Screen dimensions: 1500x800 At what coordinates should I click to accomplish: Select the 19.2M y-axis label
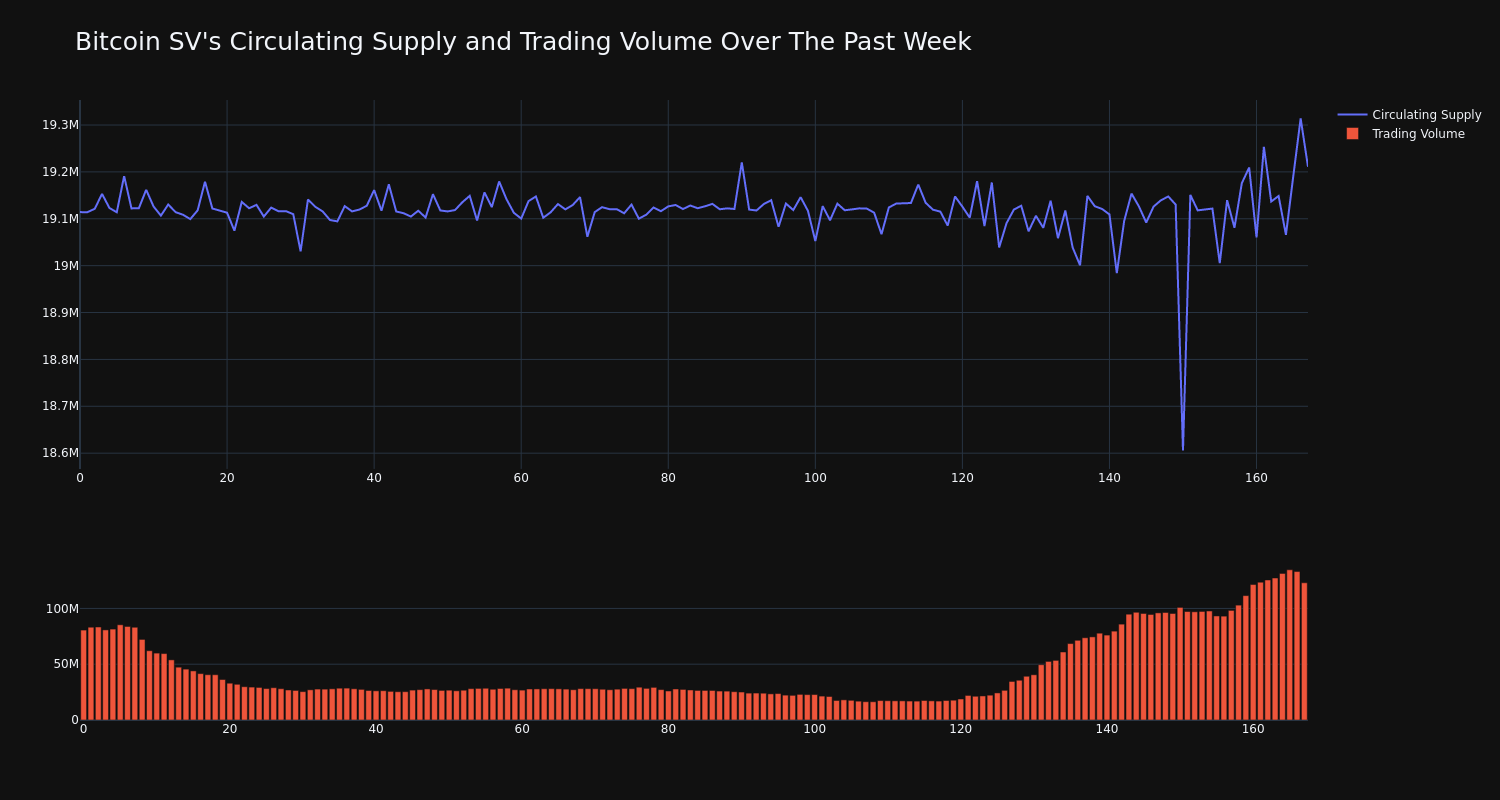tap(60, 172)
